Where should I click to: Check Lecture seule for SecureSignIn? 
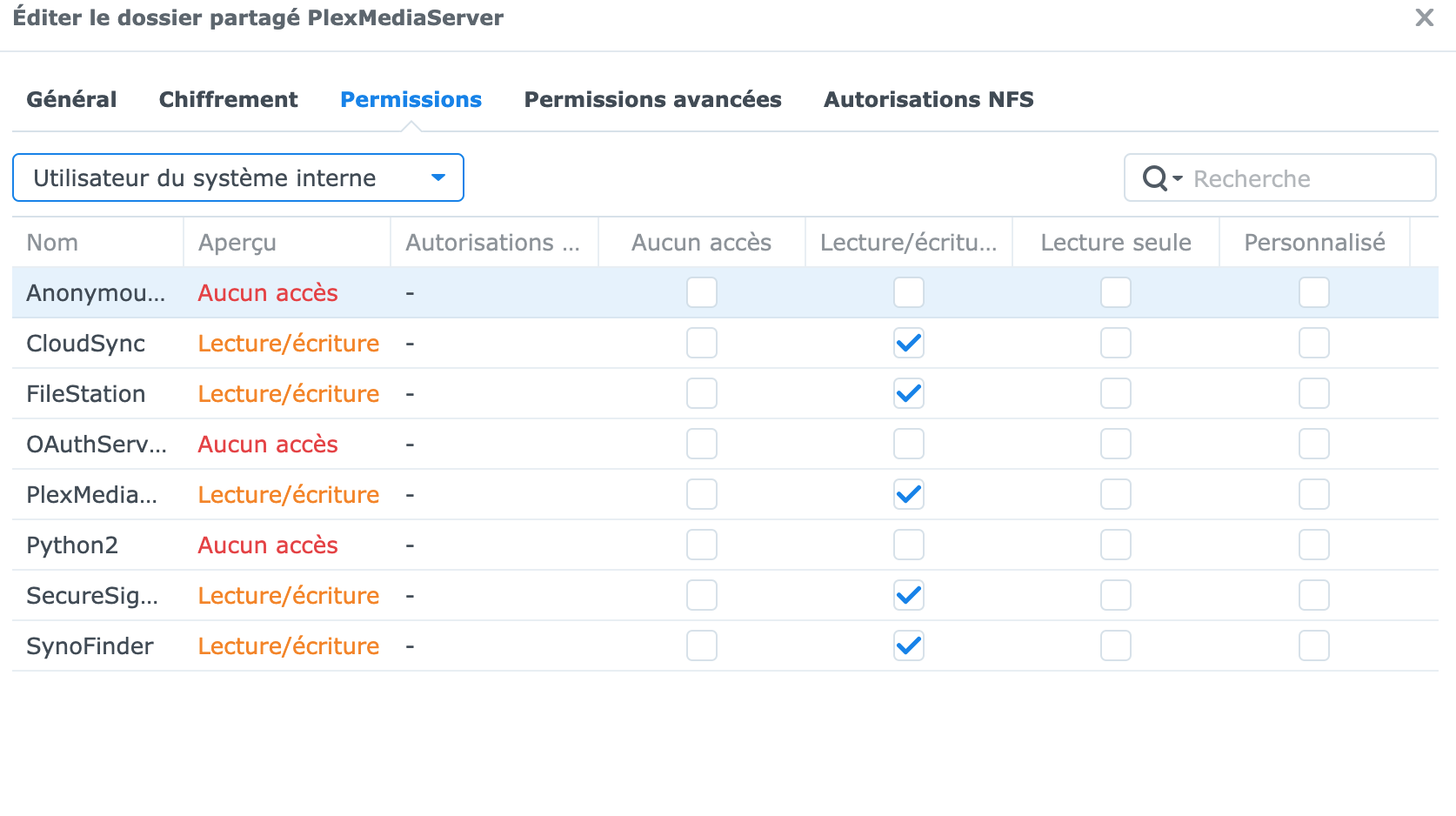point(1116,595)
